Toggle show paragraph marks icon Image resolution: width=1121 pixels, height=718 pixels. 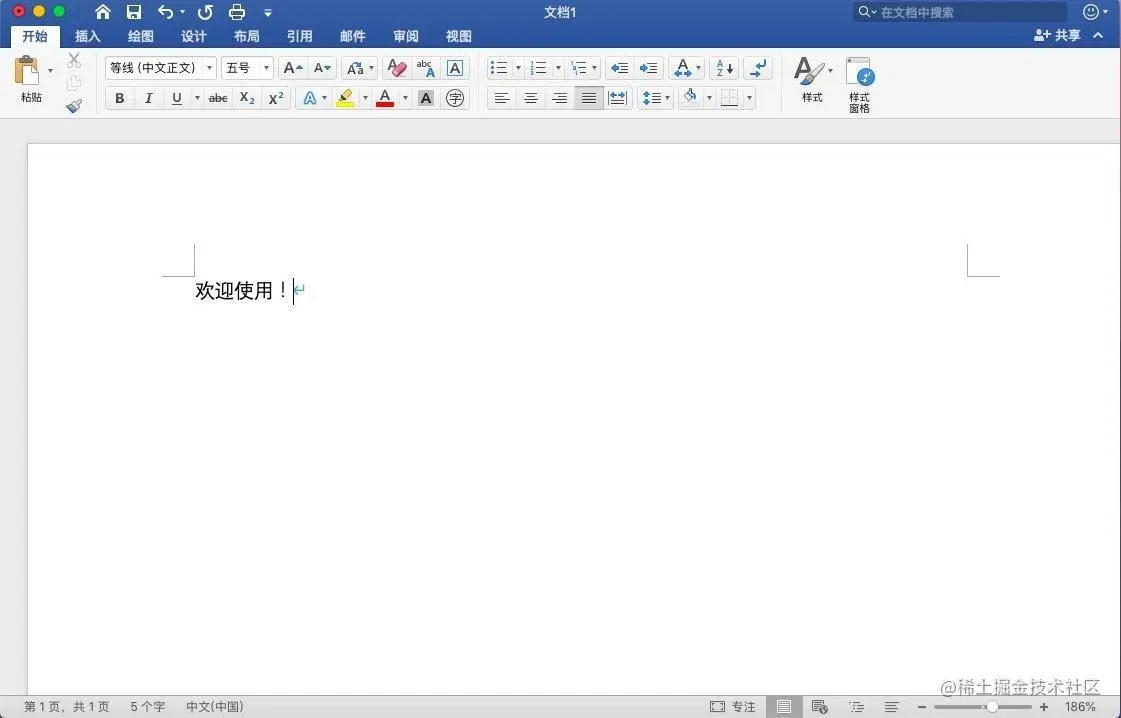[758, 68]
